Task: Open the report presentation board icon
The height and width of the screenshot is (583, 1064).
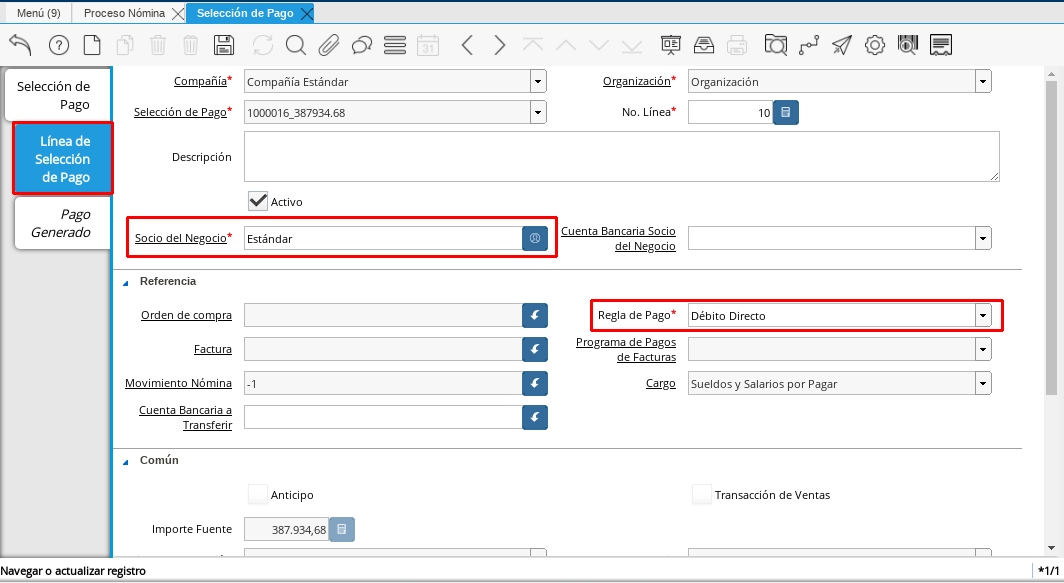Action: click(670, 45)
